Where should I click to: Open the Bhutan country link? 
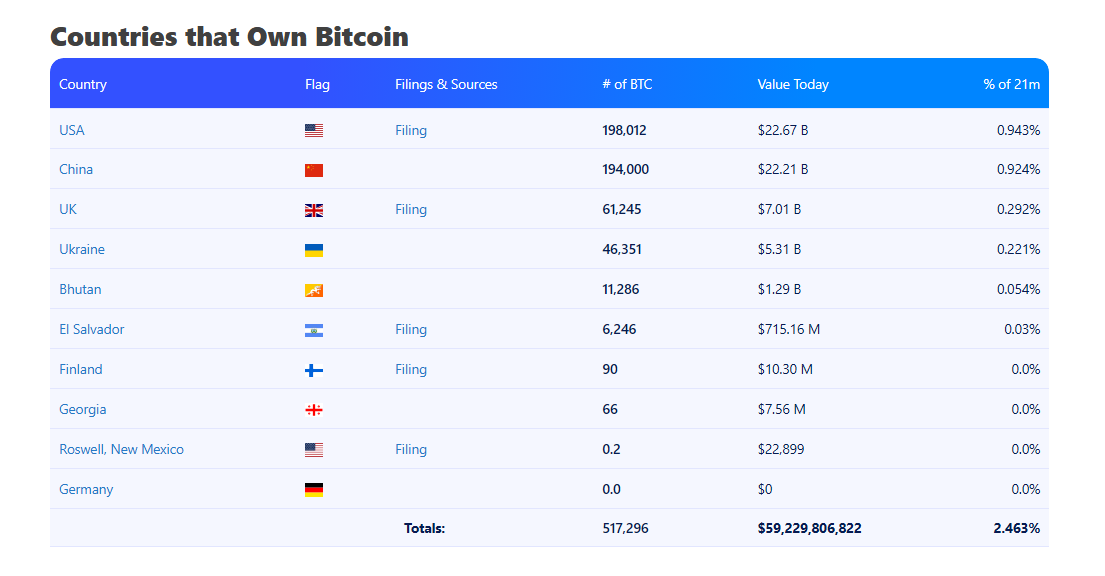point(80,289)
